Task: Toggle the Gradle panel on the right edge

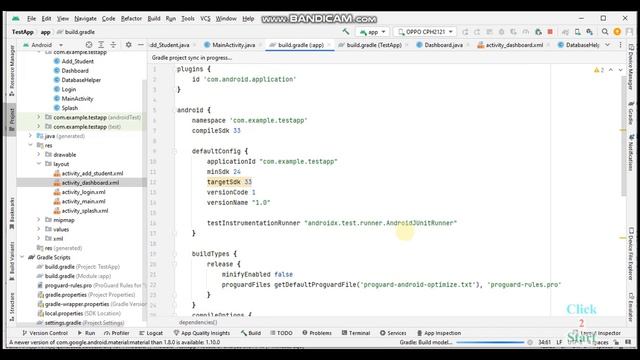Action: click(x=631, y=113)
